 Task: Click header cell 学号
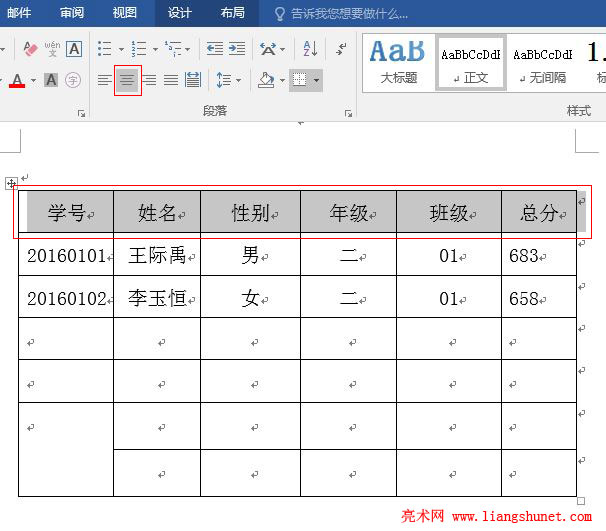click(x=66, y=212)
